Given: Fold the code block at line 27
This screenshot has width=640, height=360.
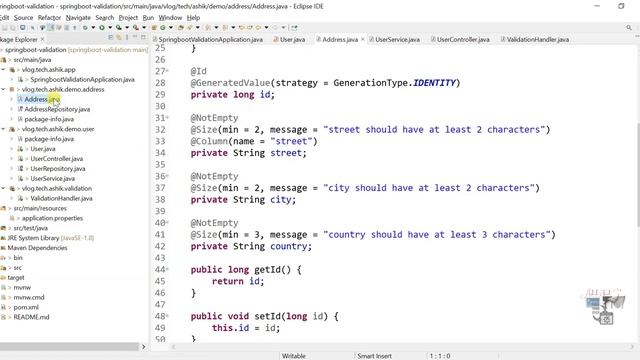Looking at the screenshot, I should (x=167, y=71).
